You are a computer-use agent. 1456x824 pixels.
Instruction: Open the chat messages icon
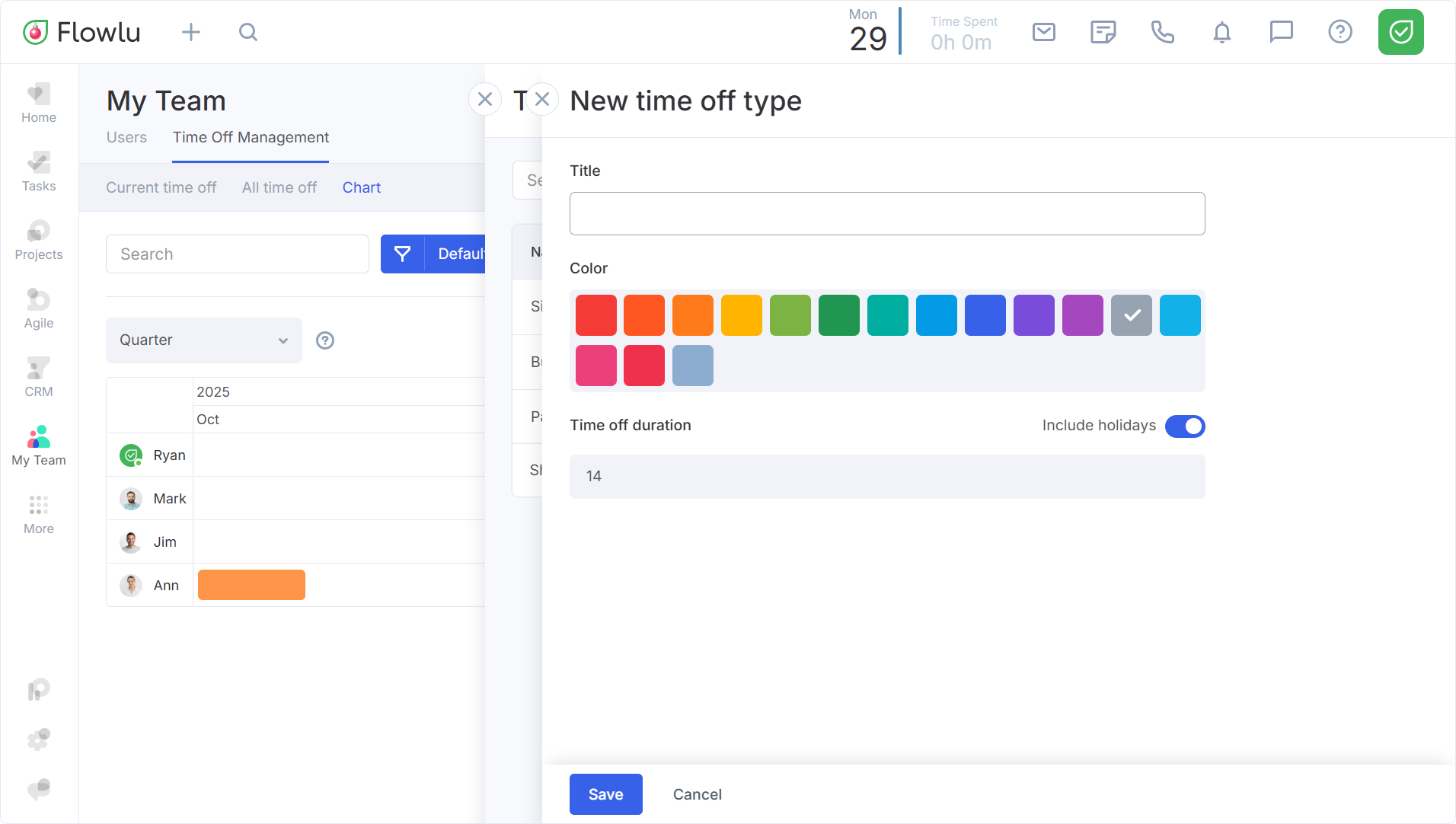click(1281, 32)
